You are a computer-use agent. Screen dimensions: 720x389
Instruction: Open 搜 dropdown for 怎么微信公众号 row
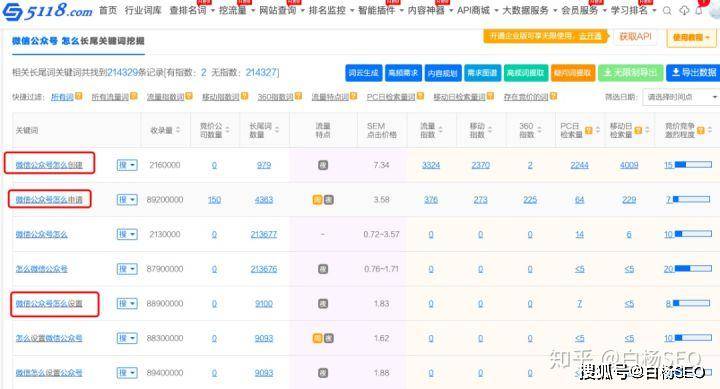127,269
